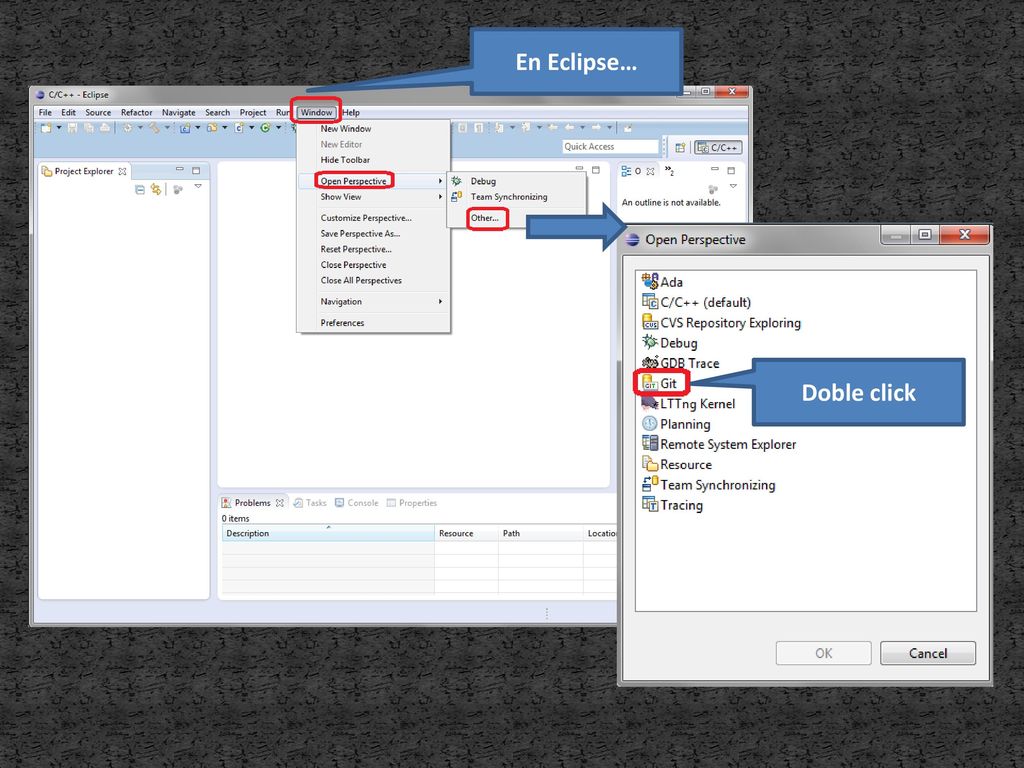Click the Resource perspective folder icon
Screen dimensions: 1024x768
650,464
